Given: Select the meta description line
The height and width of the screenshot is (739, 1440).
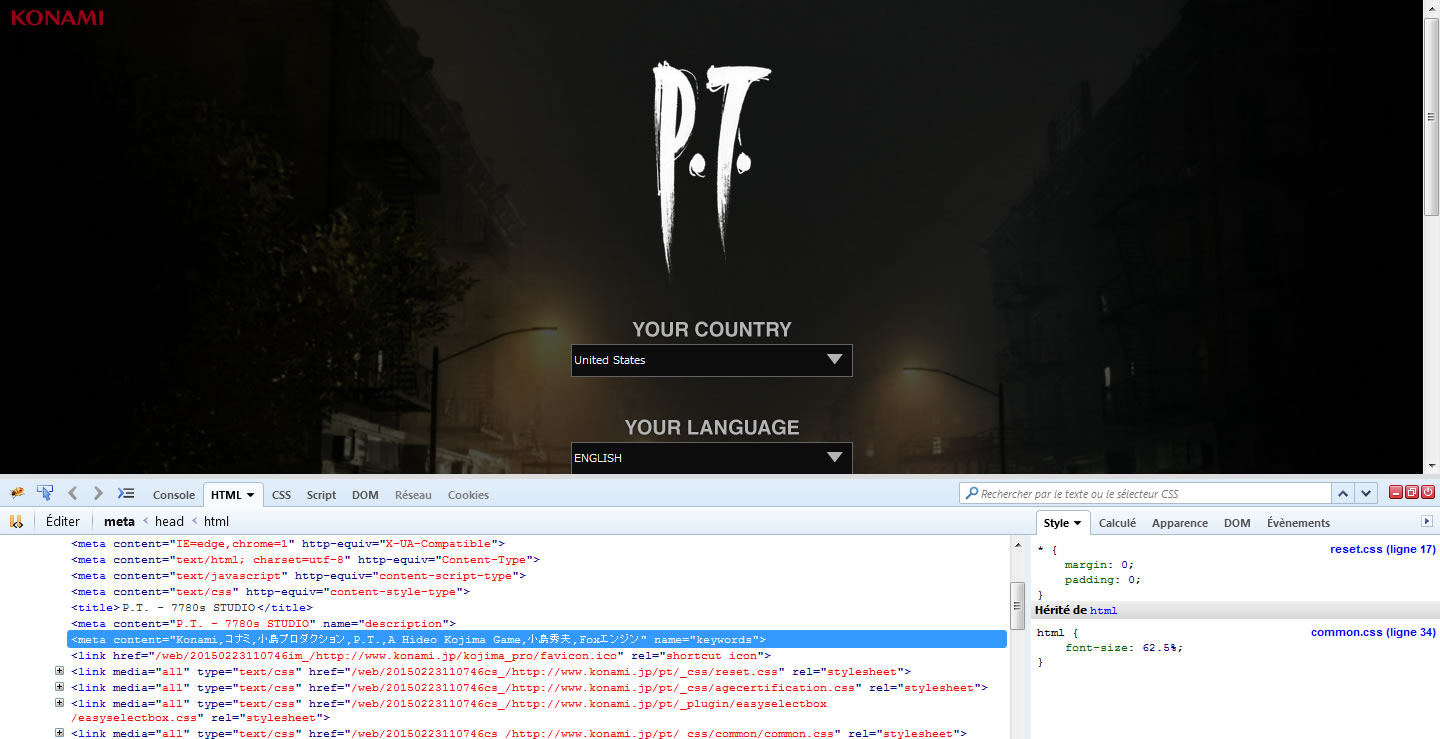Looking at the screenshot, I should [263, 624].
